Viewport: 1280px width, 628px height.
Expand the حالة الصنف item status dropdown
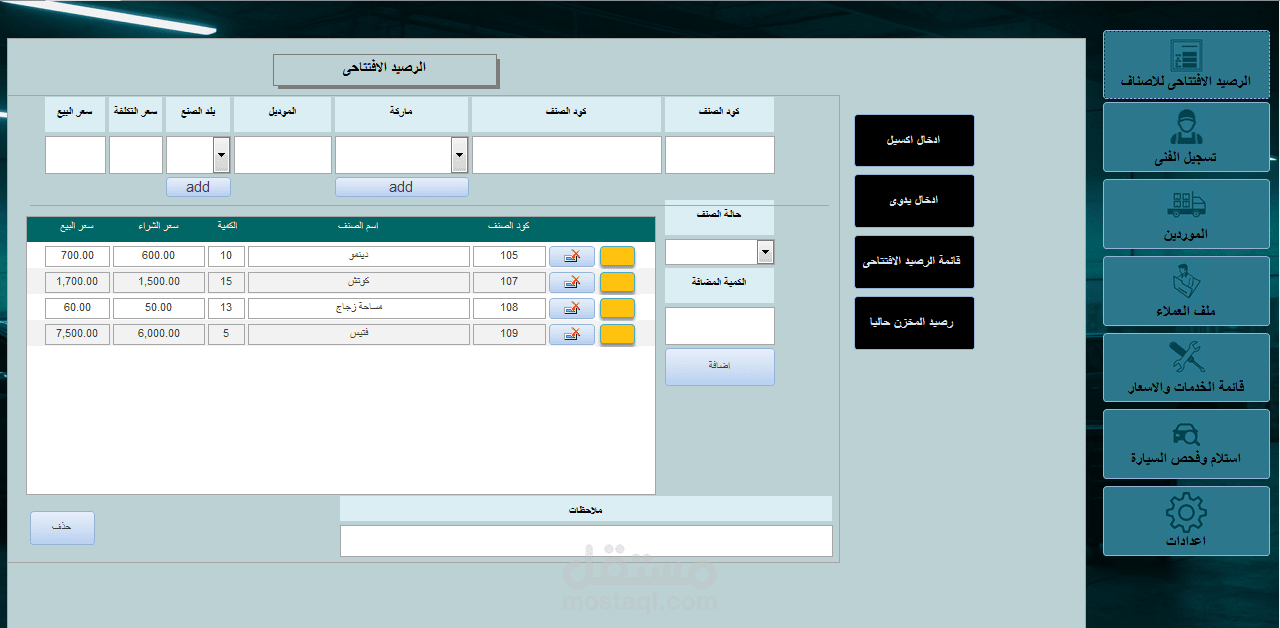click(766, 252)
